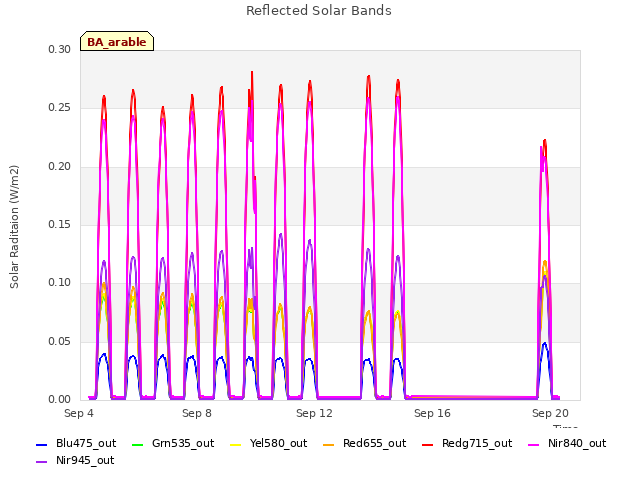The width and height of the screenshot is (640, 480).
Task: Toggle the Nir945_out legend entry
Action: click(x=75, y=461)
